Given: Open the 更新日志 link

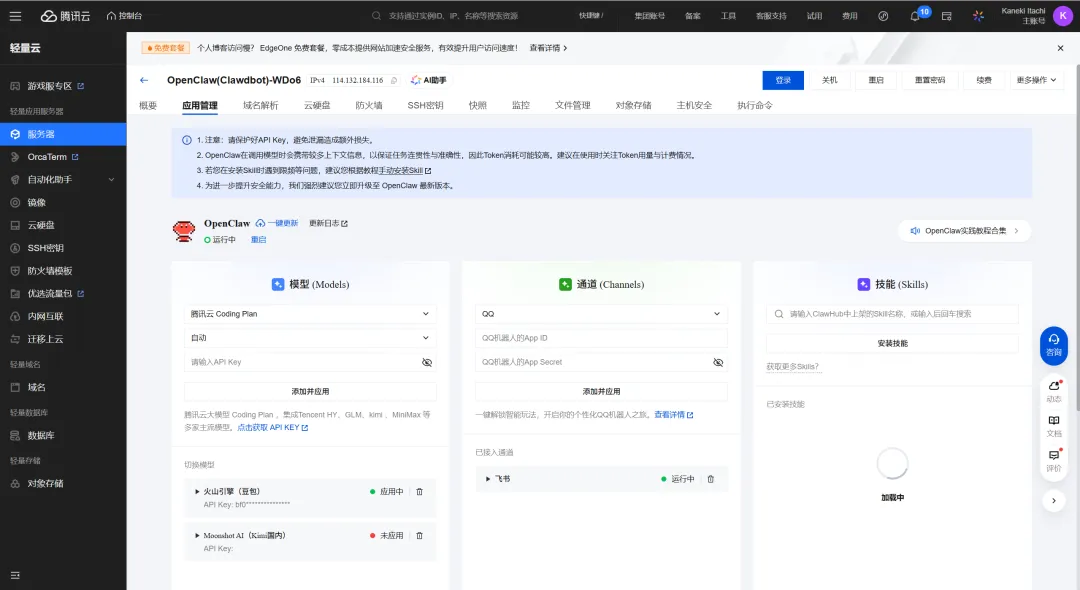Looking at the screenshot, I should [x=329, y=223].
